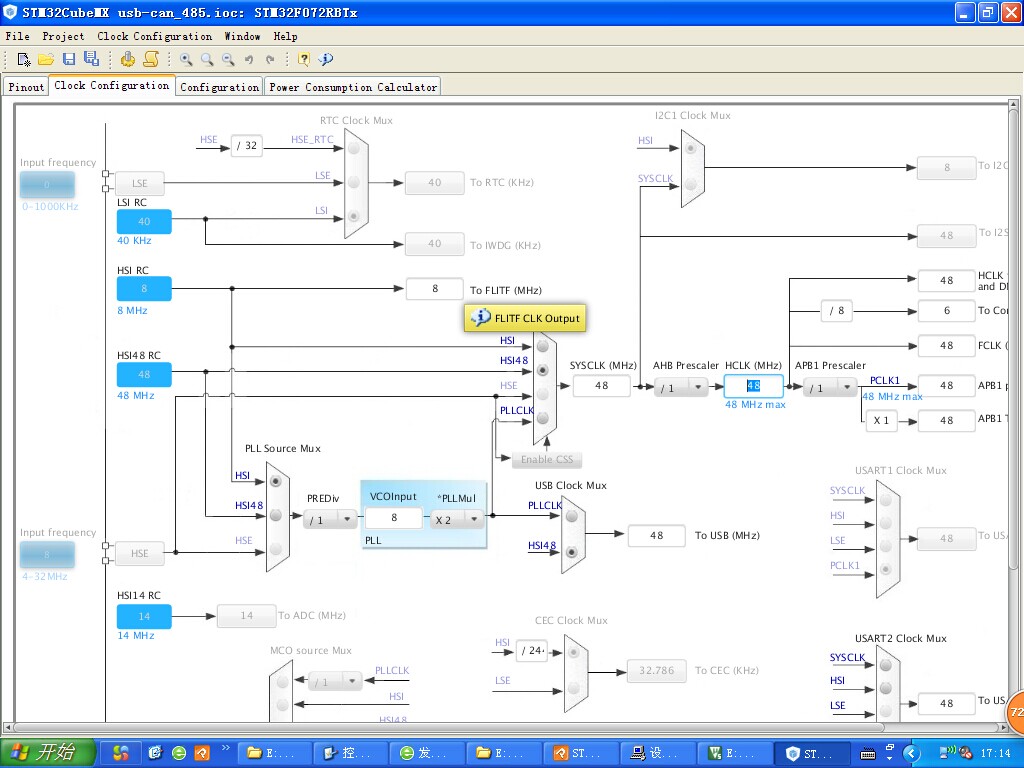Select PLLCLK in System Clock Mux
Image resolution: width=1024 pixels, height=768 pixels.
tap(543, 419)
